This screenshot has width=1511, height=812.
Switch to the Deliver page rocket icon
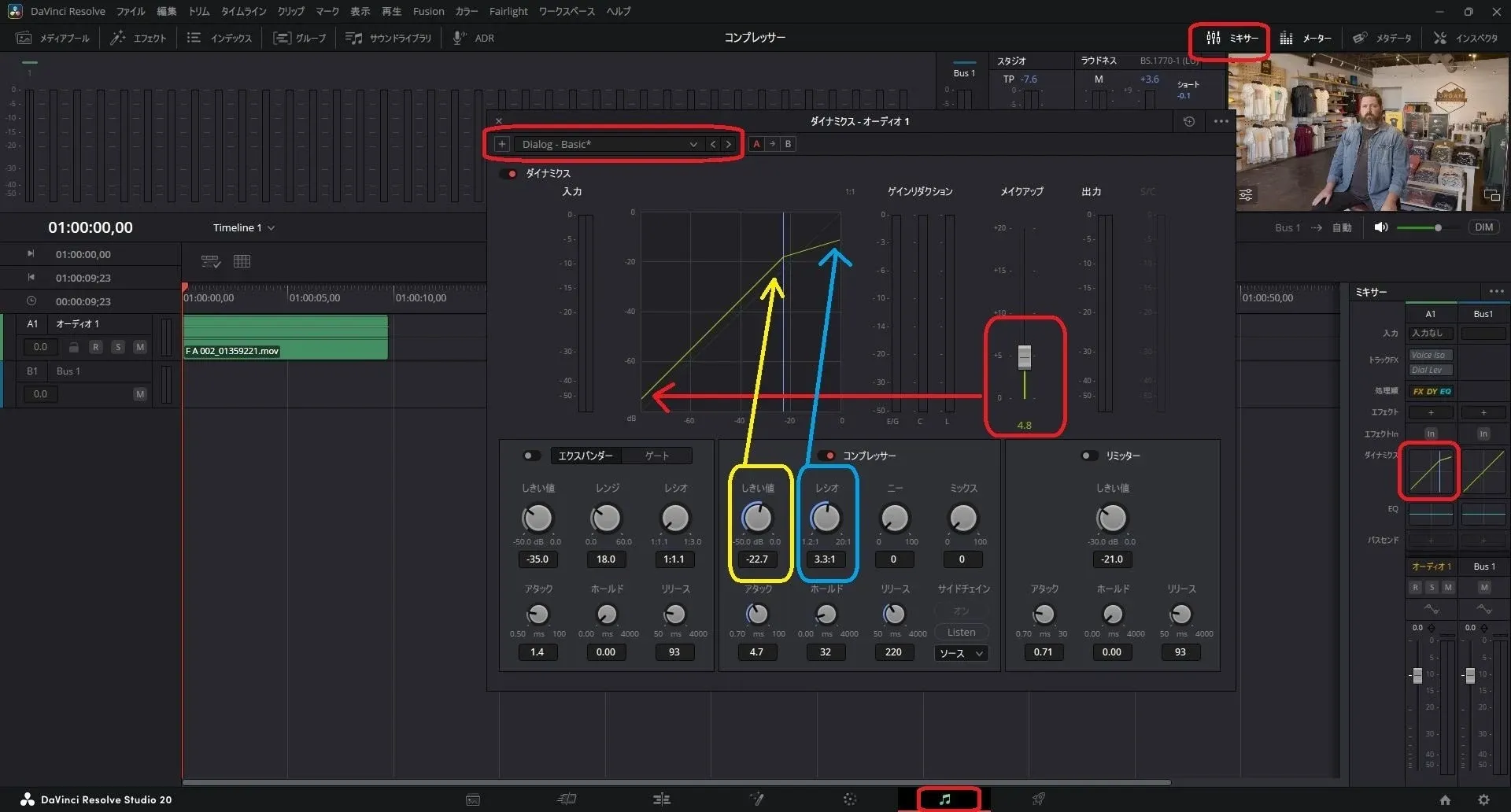(1039, 799)
